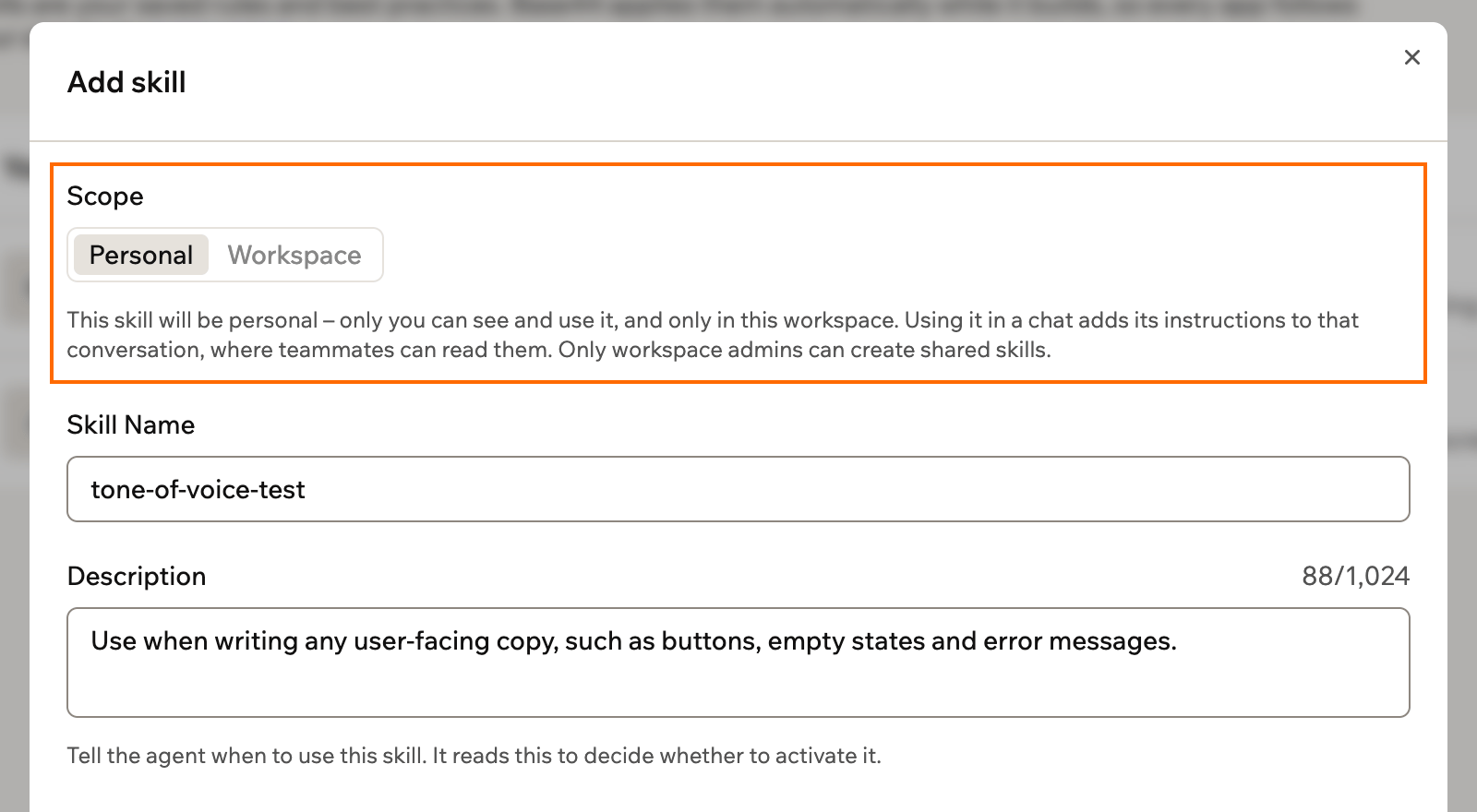Image resolution: width=1477 pixels, height=812 pixels.
Task: Focus the Skill Name input field
Action: [738, 489]
